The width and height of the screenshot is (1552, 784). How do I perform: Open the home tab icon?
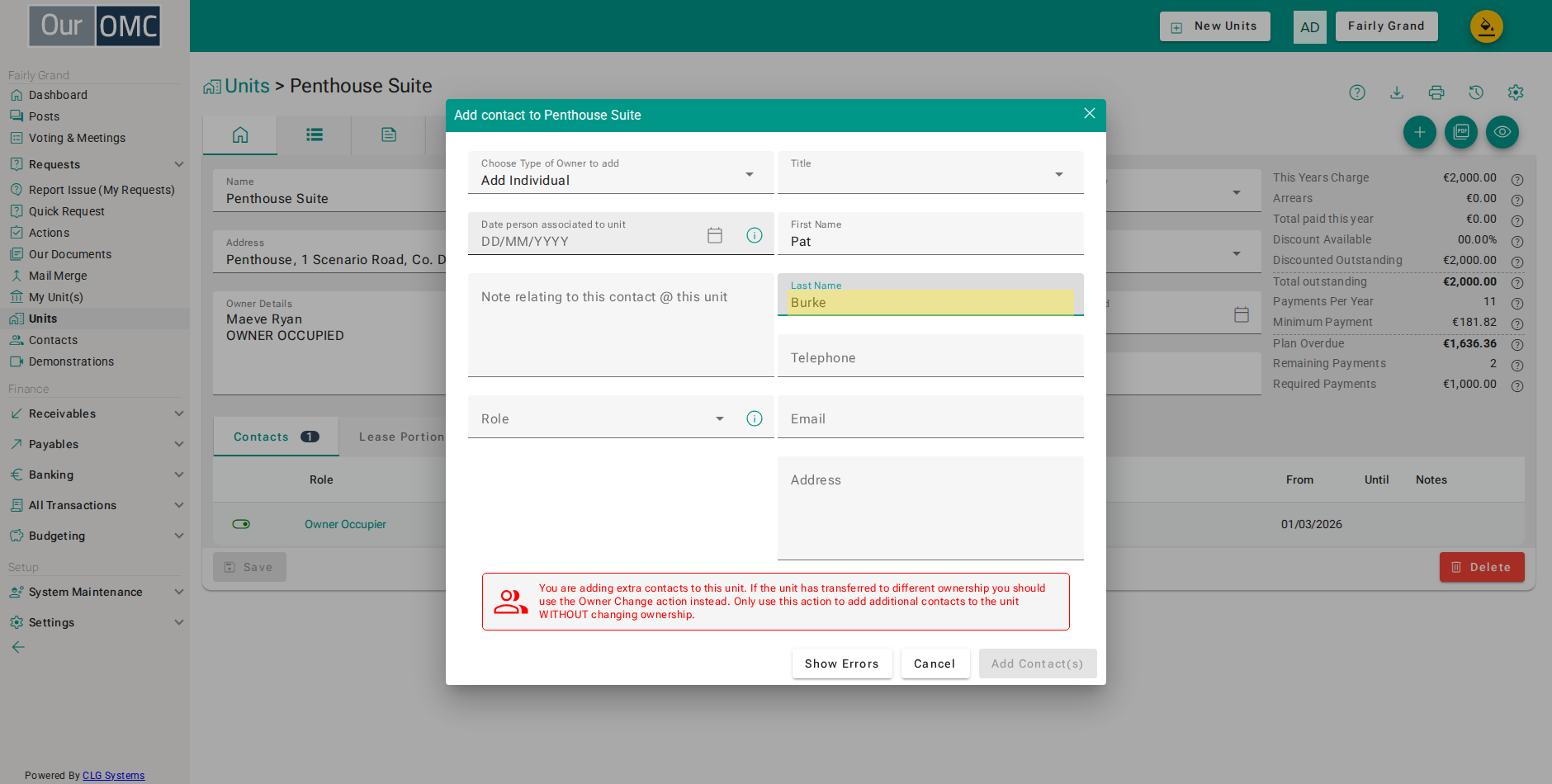tap(240, 135)
